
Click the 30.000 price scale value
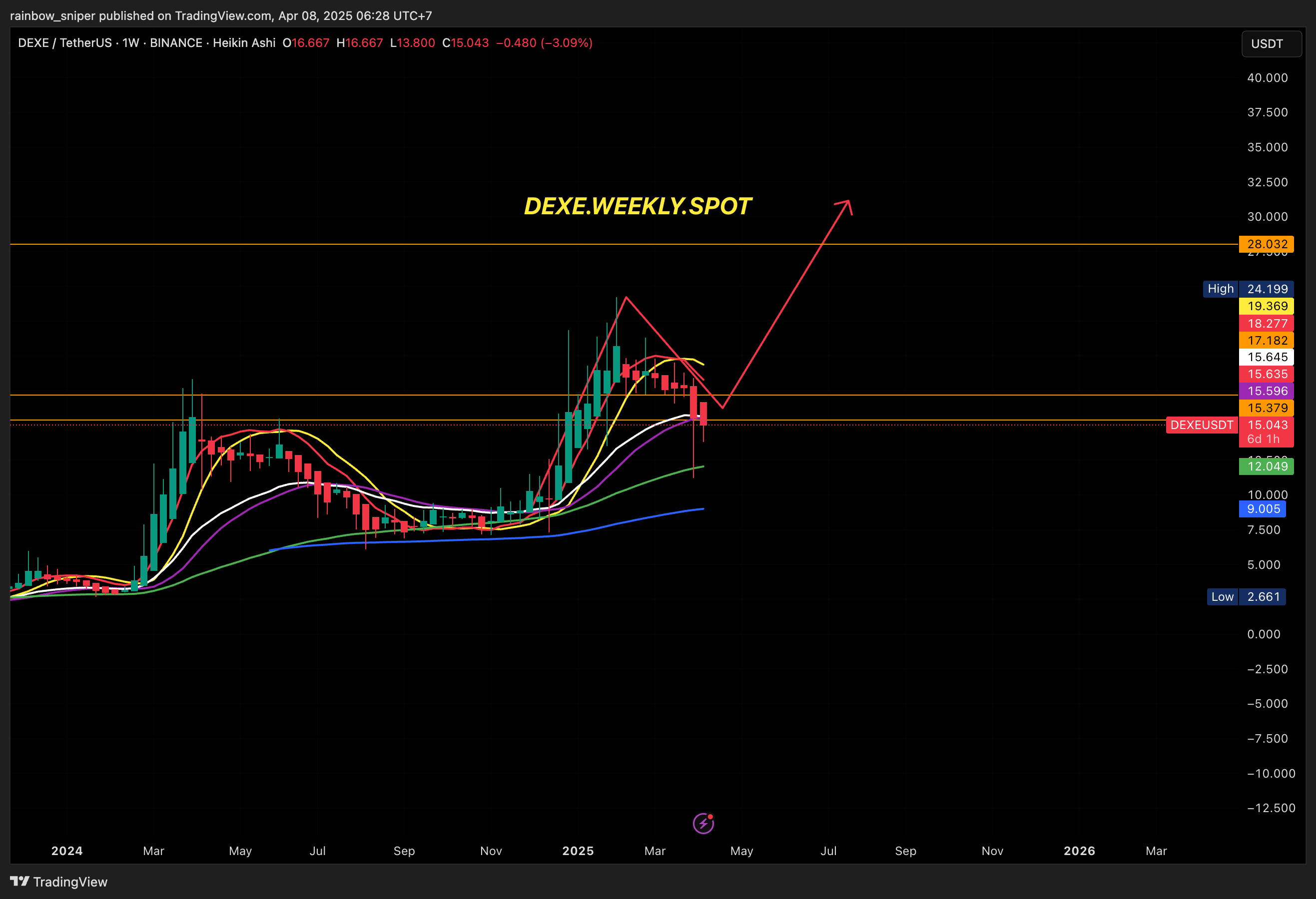(x=1268, y=217)
